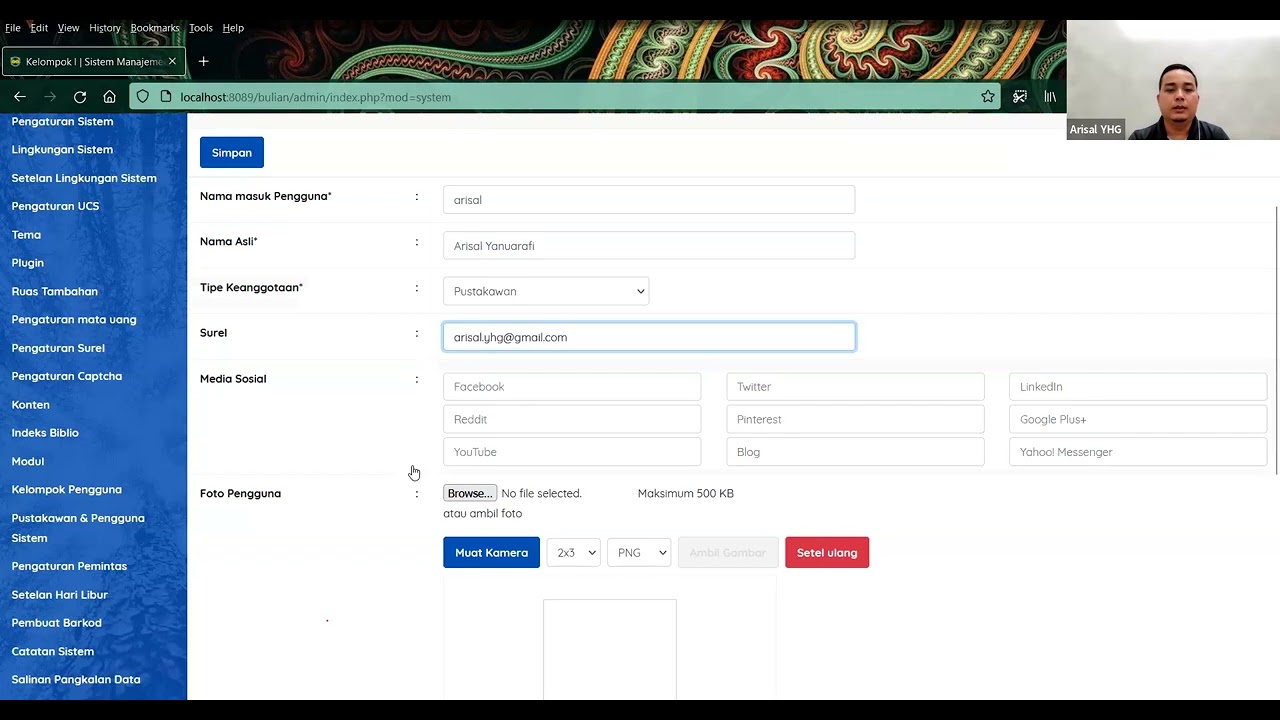Open a new browser tab
The height and width of the screenshot is (720, 1280).
tap(203, 61)
